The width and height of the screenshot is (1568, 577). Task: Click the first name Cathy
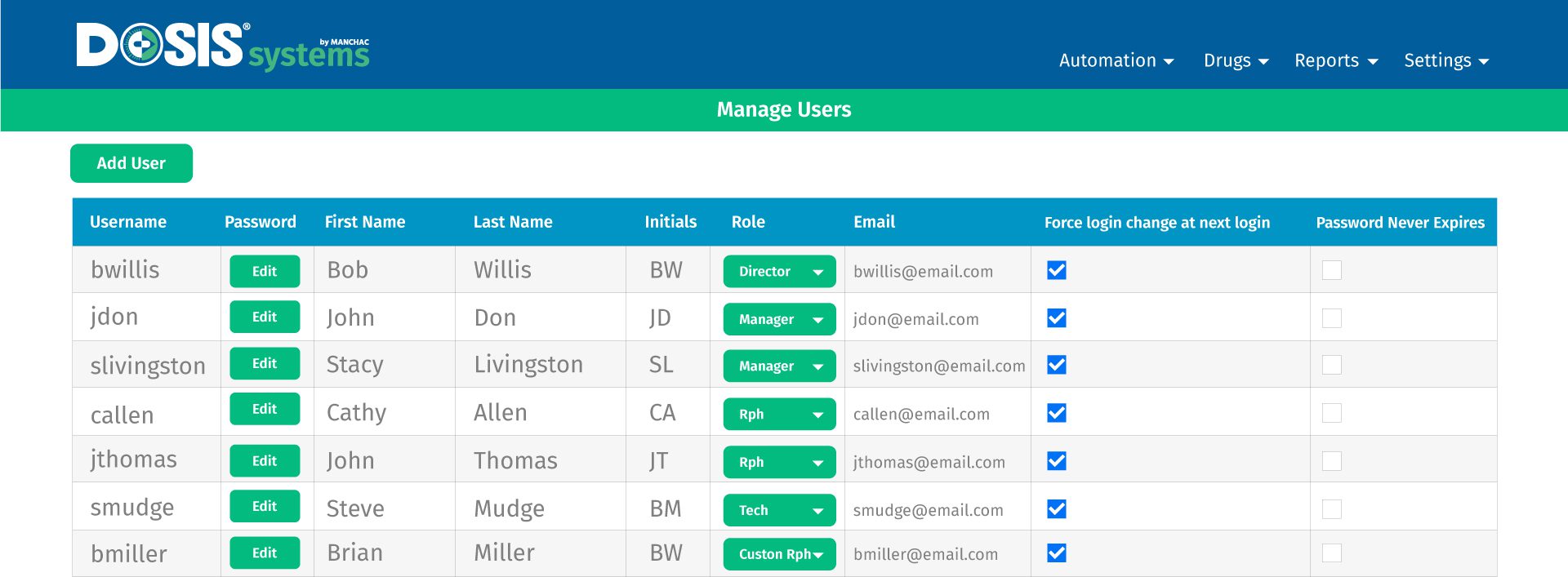click(356, 413)
